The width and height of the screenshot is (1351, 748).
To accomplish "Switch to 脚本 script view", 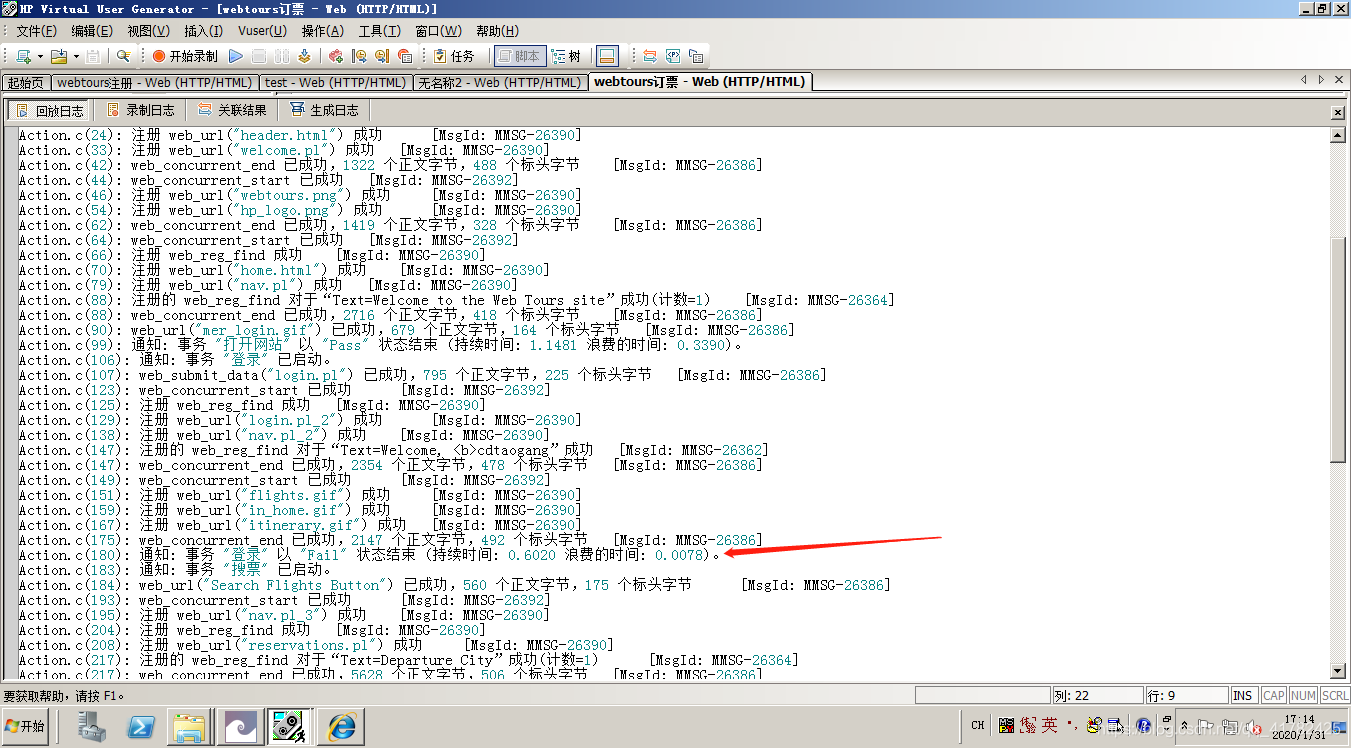I will [x=520, y=56].
